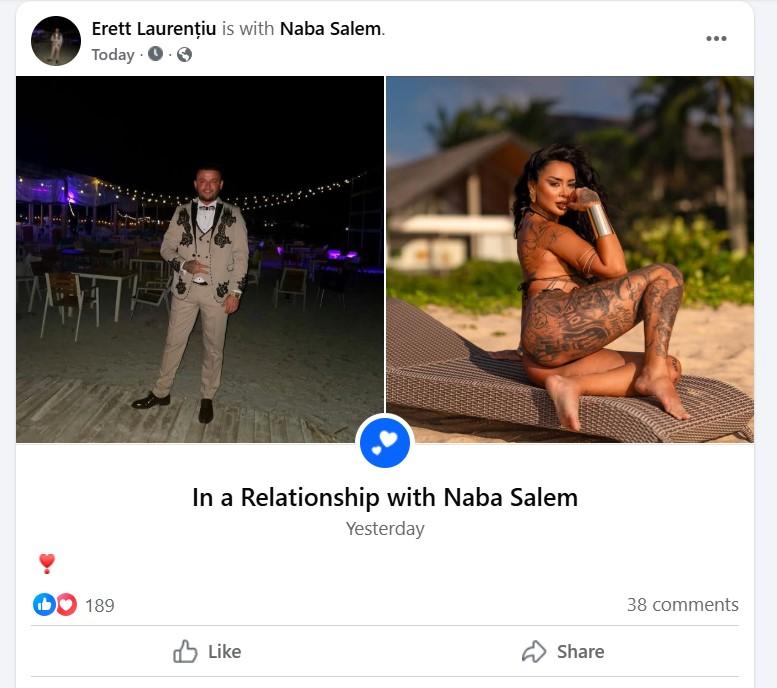
Task: Click the Yesterday date text
Action: [x=385, y=529]
